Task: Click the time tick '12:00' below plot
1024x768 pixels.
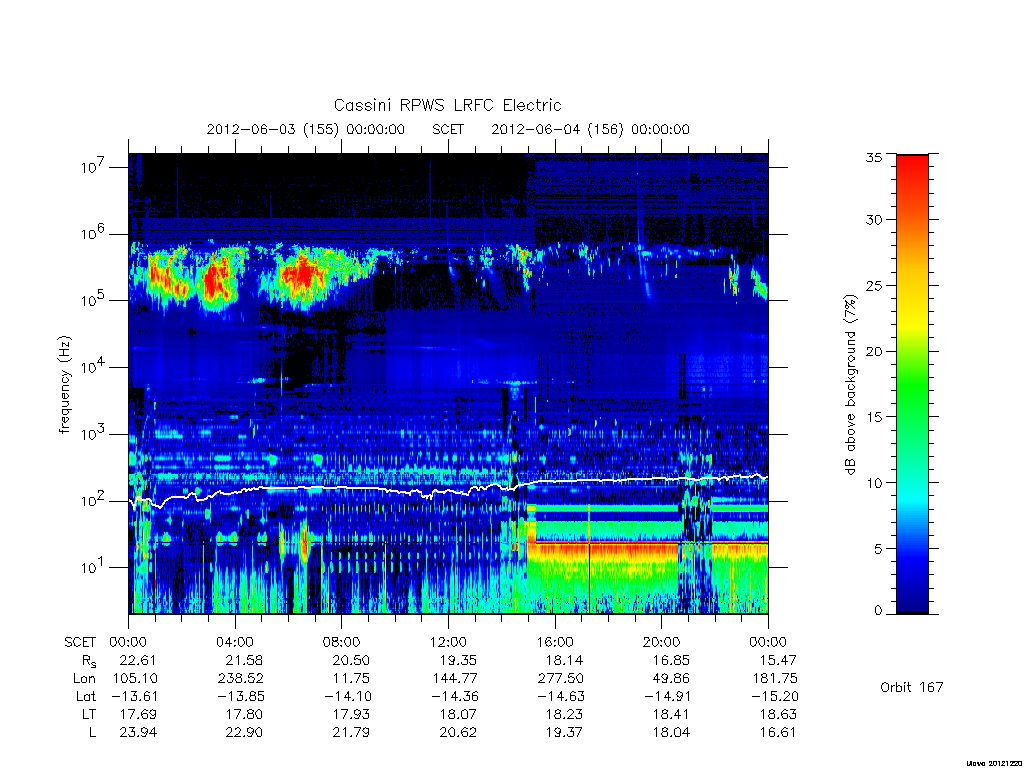Action: [448, 642]
